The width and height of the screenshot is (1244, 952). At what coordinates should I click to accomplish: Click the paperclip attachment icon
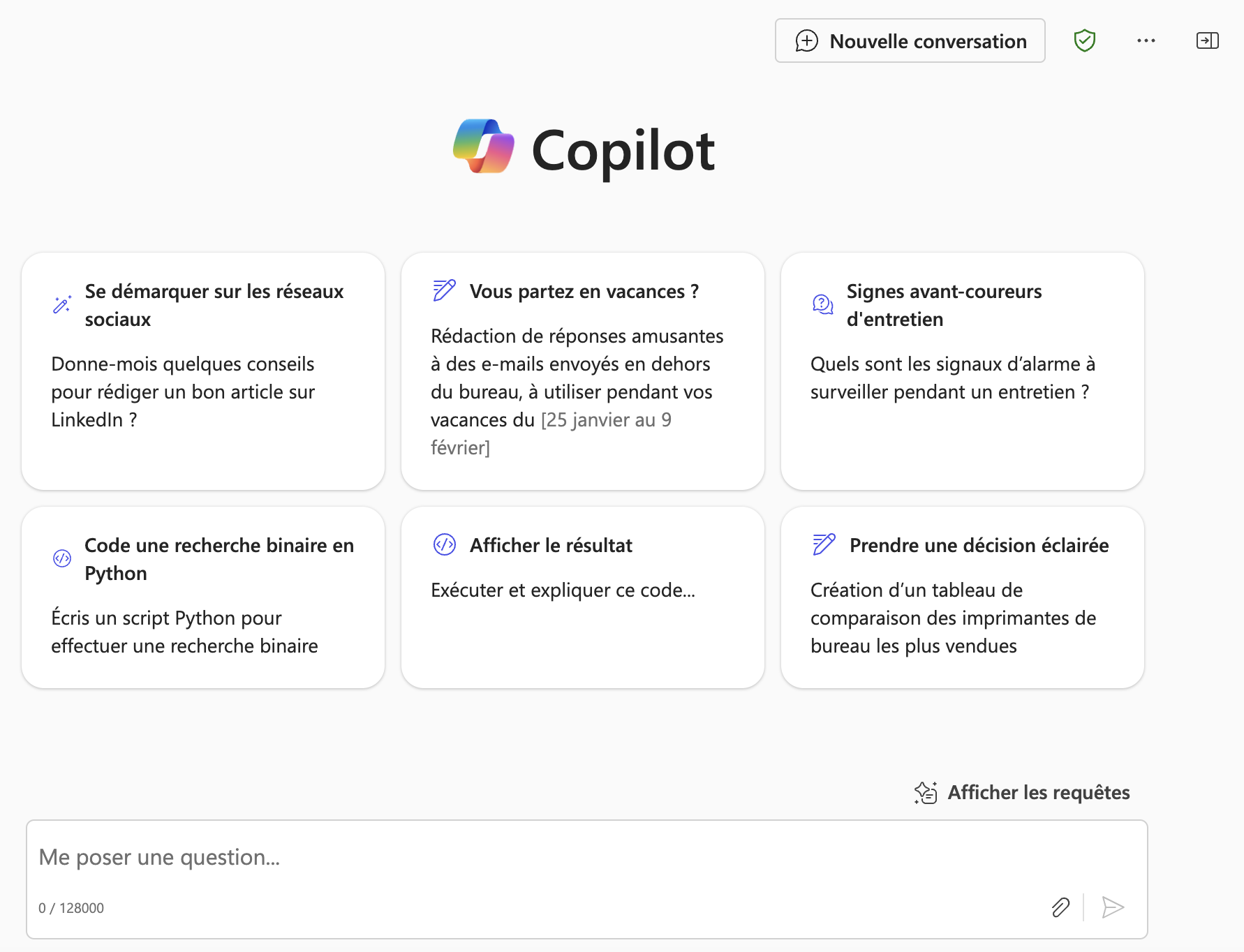[1060, 907]
